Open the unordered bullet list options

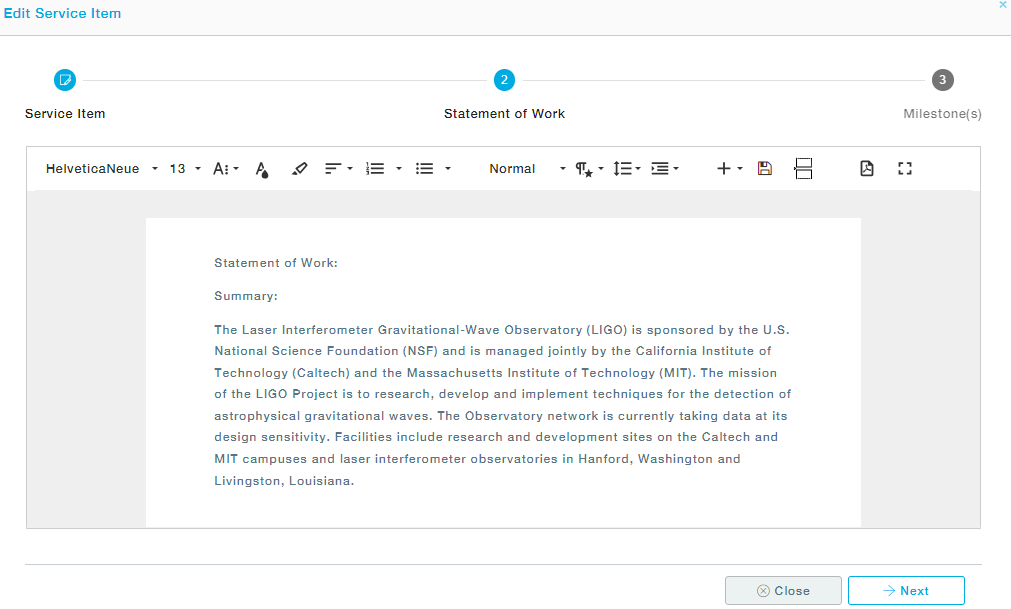(433, 169)
